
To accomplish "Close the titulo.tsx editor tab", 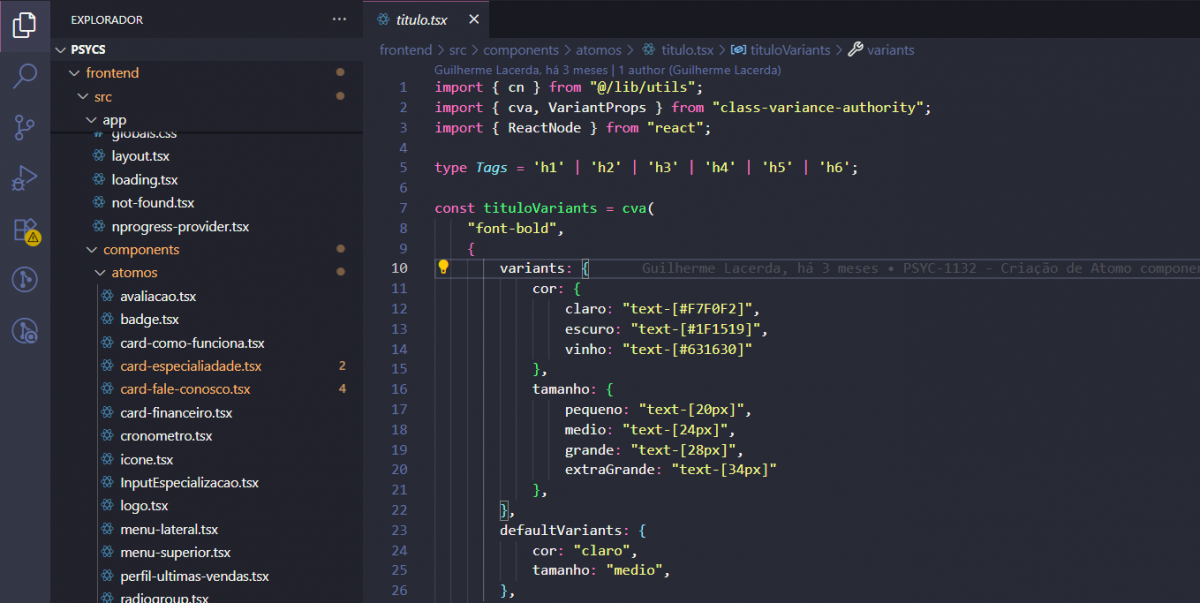I will coord(473,20).
